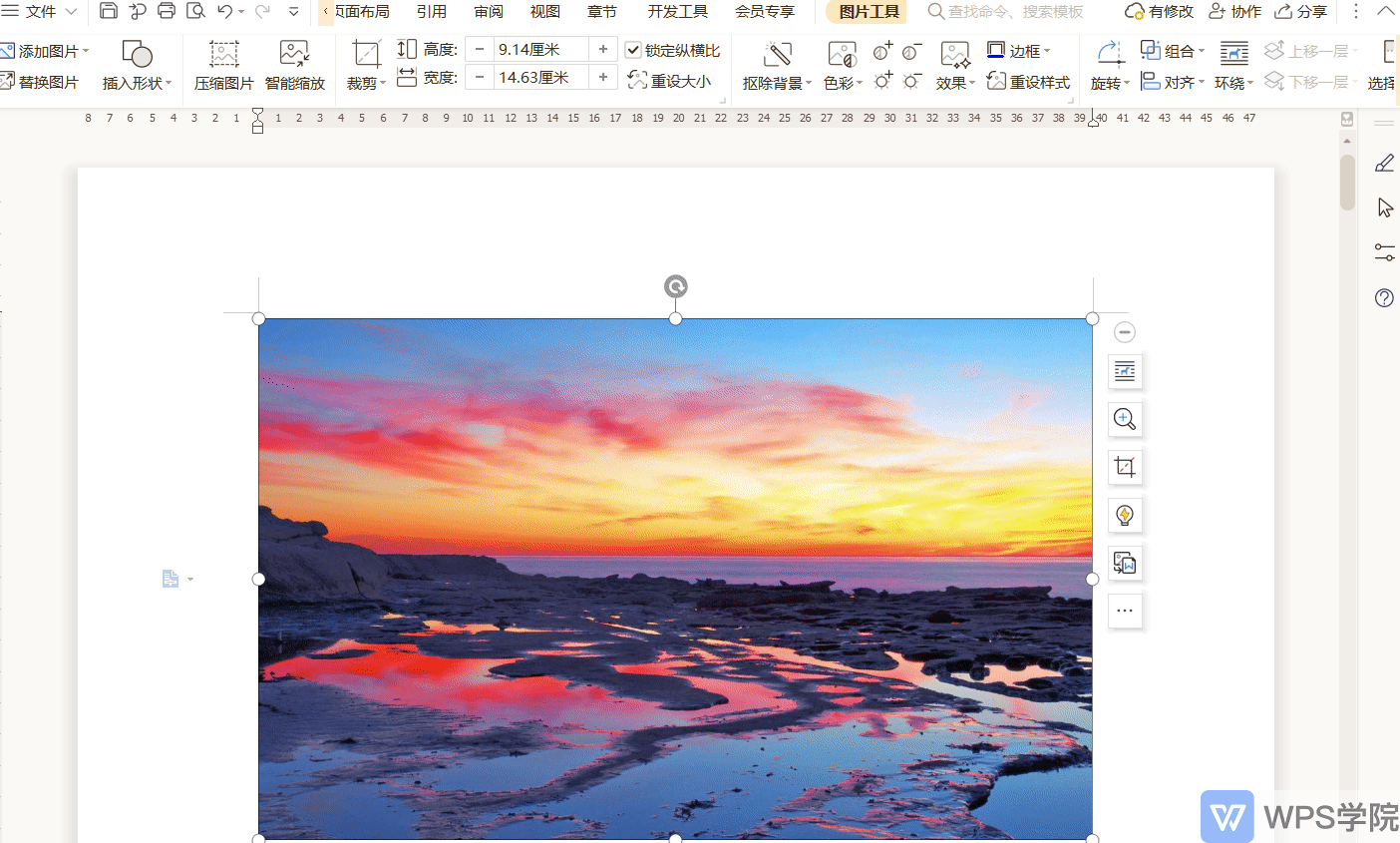Image resolution: width=1400 pixels, height=843 pixels.
Task: Click the lightbulb icon beside the picture
Action: (1125, 515)
